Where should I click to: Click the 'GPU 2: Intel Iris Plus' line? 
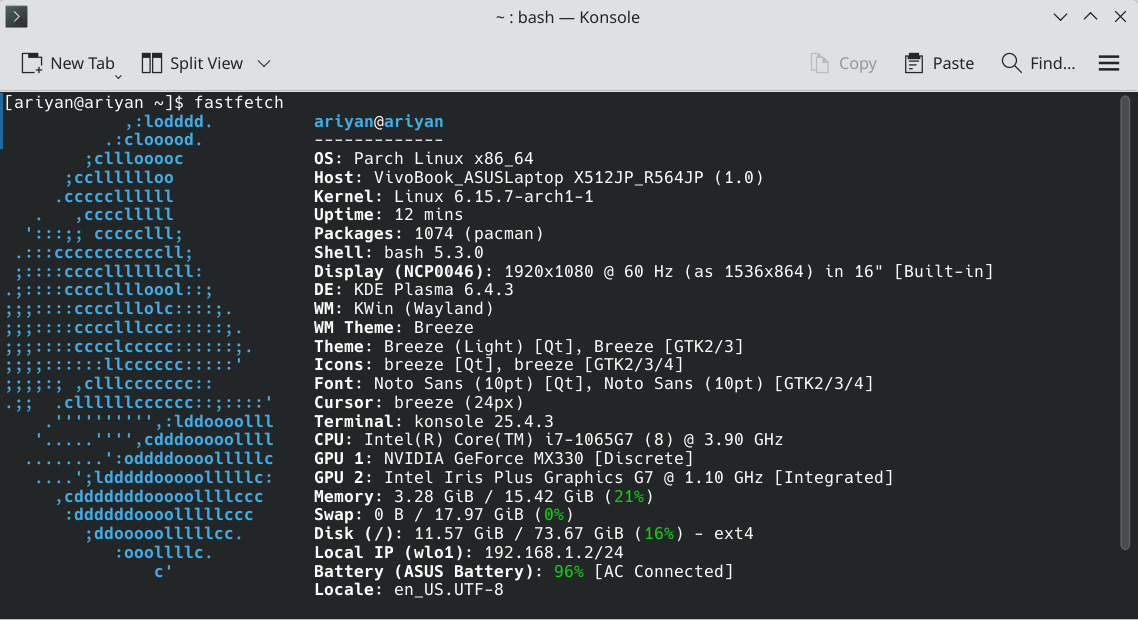(x=603, y=478)
